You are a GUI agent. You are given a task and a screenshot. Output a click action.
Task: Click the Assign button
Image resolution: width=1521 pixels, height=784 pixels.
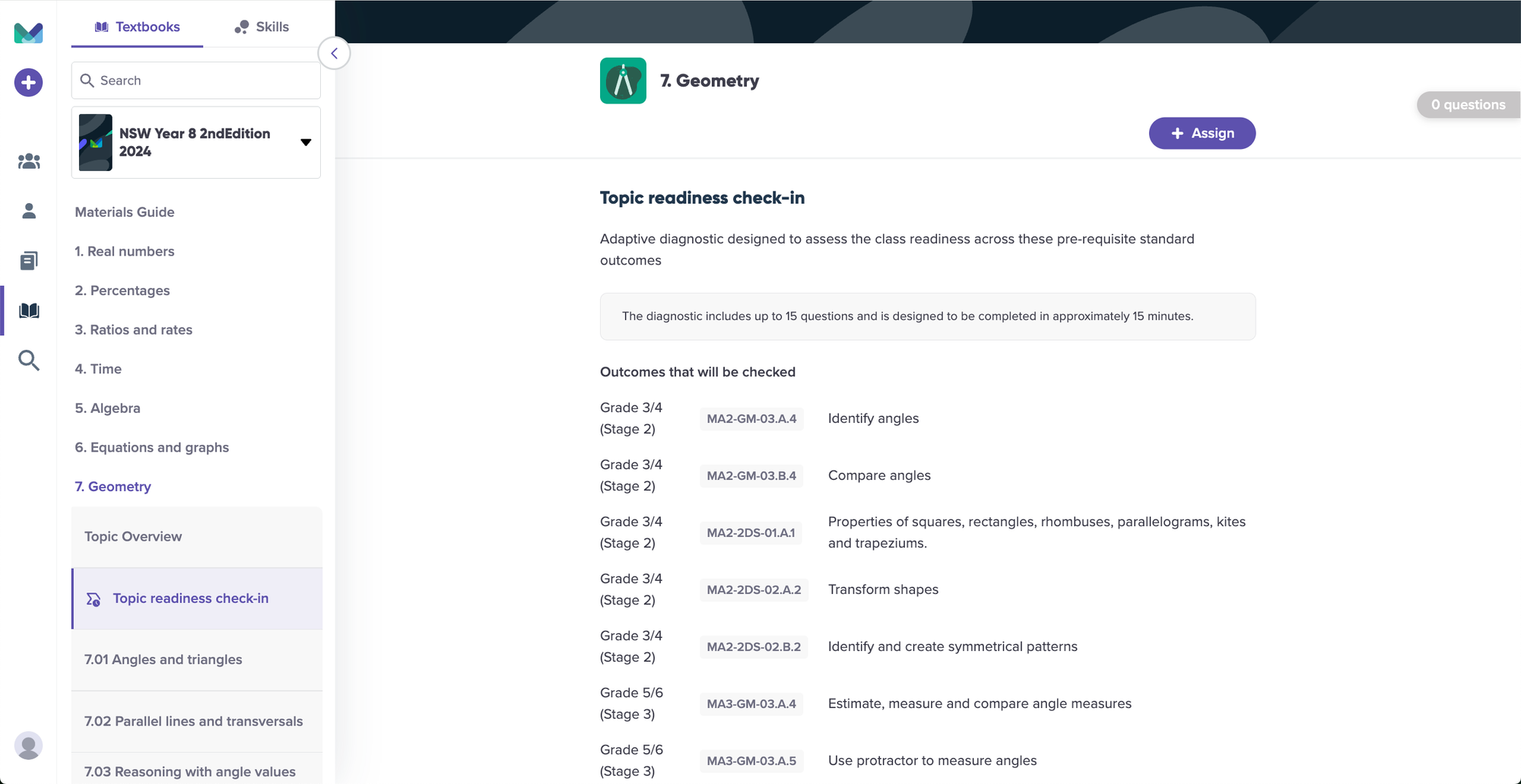pyautogui.click(x=1202, y=133)
